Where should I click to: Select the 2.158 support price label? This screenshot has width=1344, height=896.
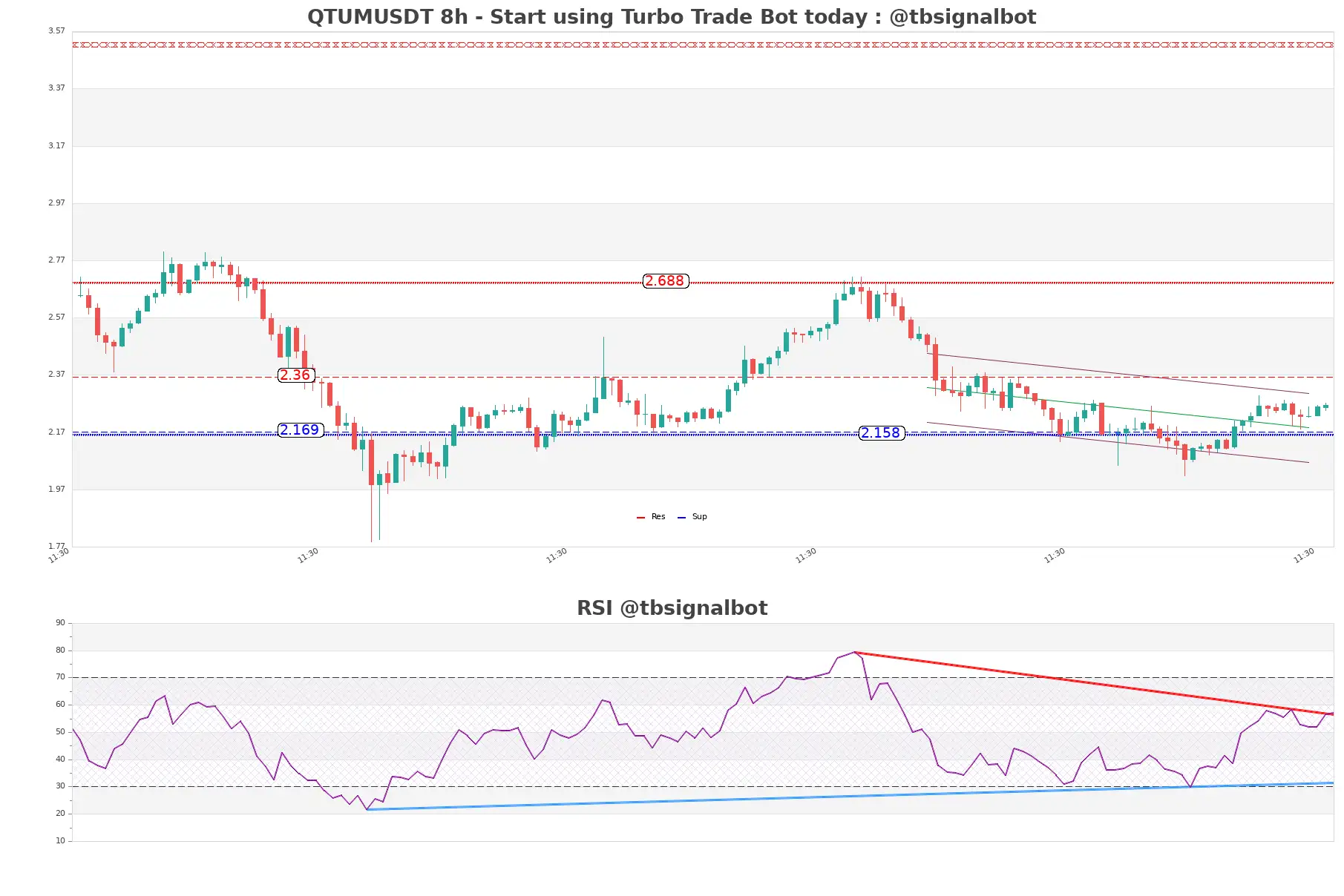pos(882,433)
